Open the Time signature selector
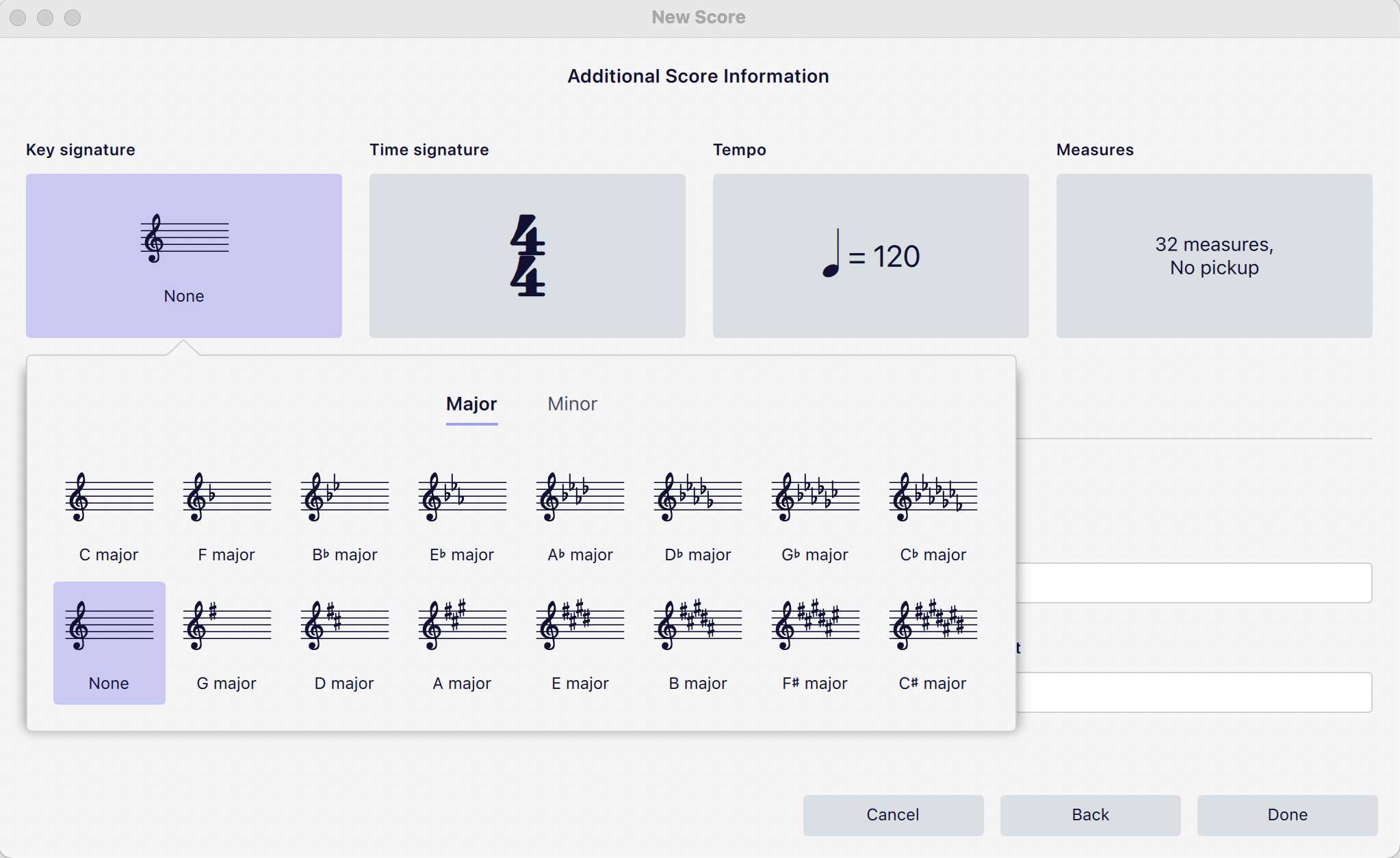The width and height of the screenshot is (1400, 858). (526, 255)
